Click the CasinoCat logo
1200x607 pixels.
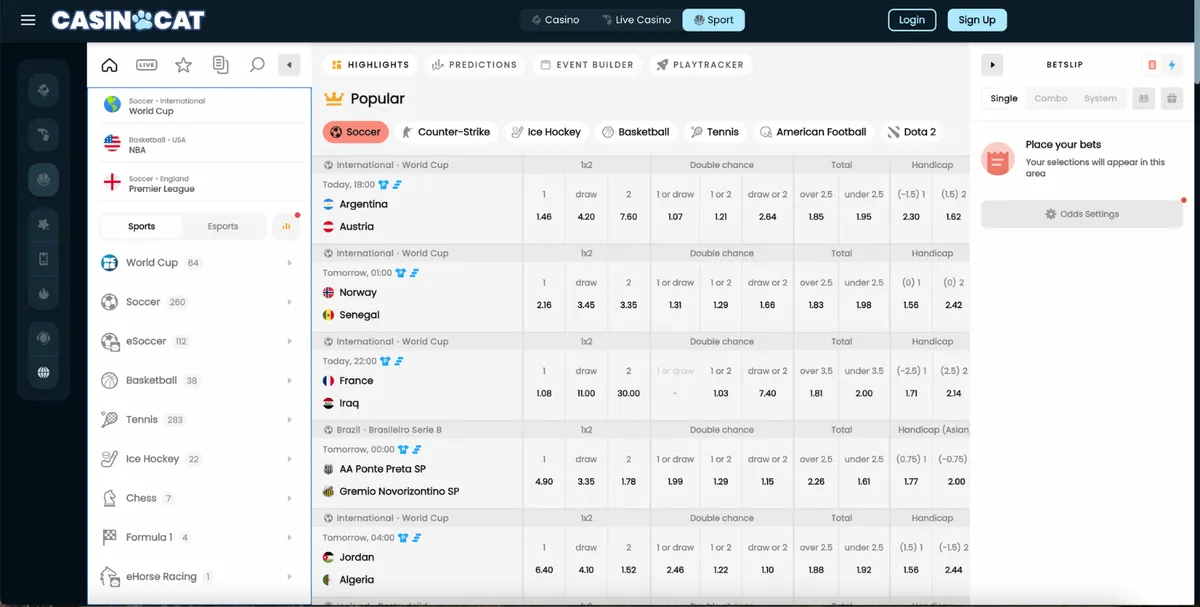[128, 20]
